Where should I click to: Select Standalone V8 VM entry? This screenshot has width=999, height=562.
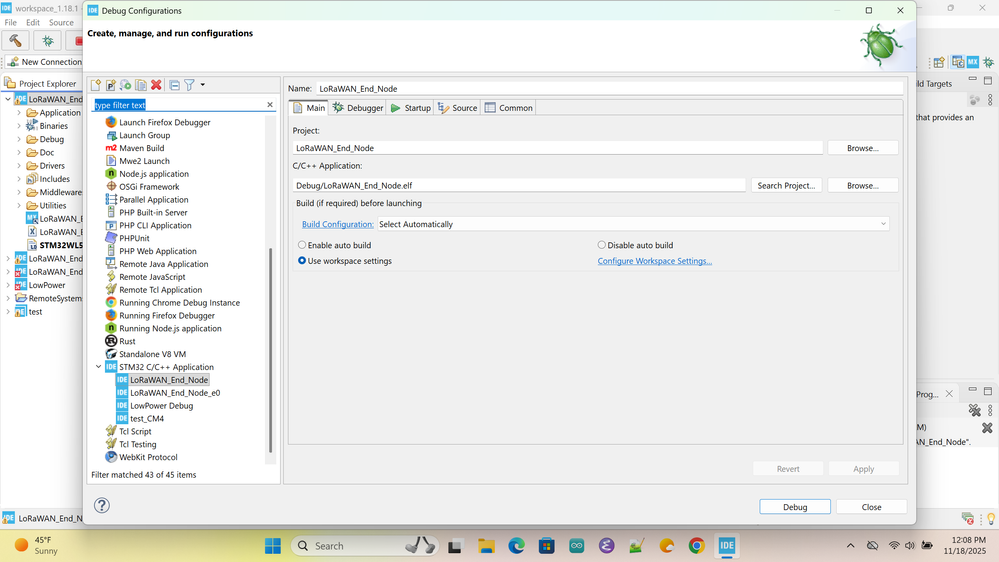152,354
